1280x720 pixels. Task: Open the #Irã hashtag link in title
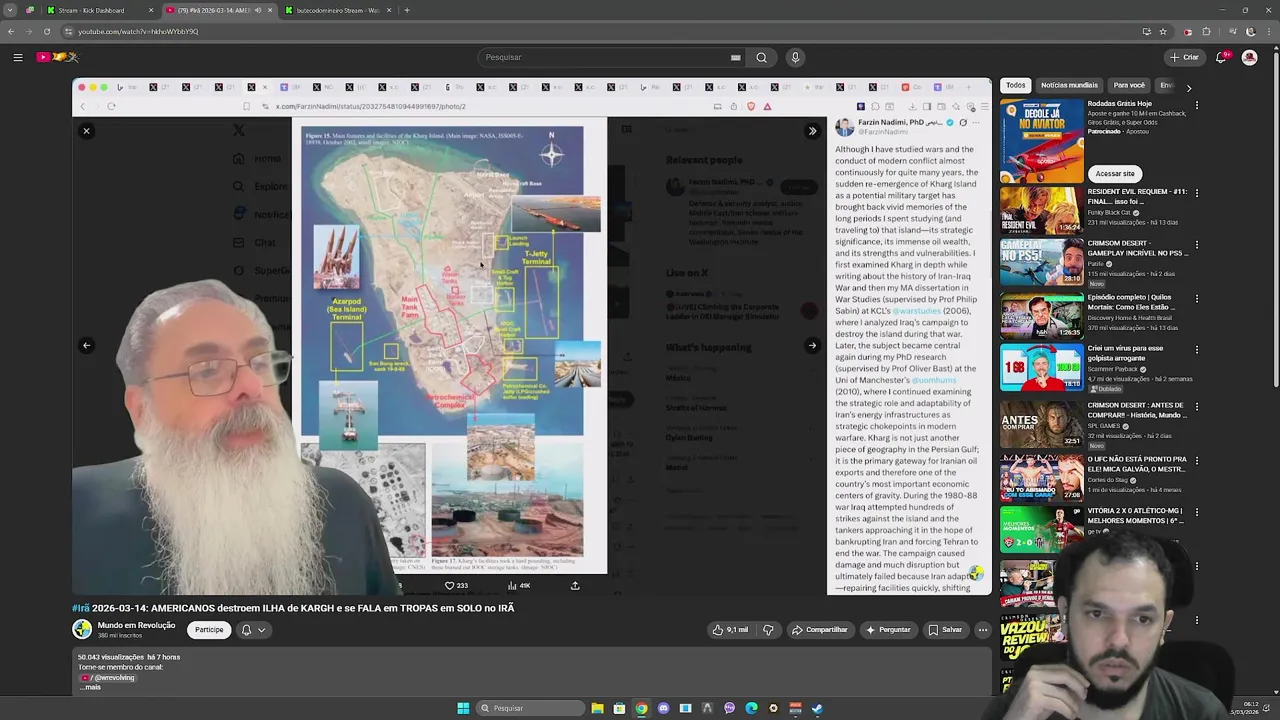click(81, 608)
